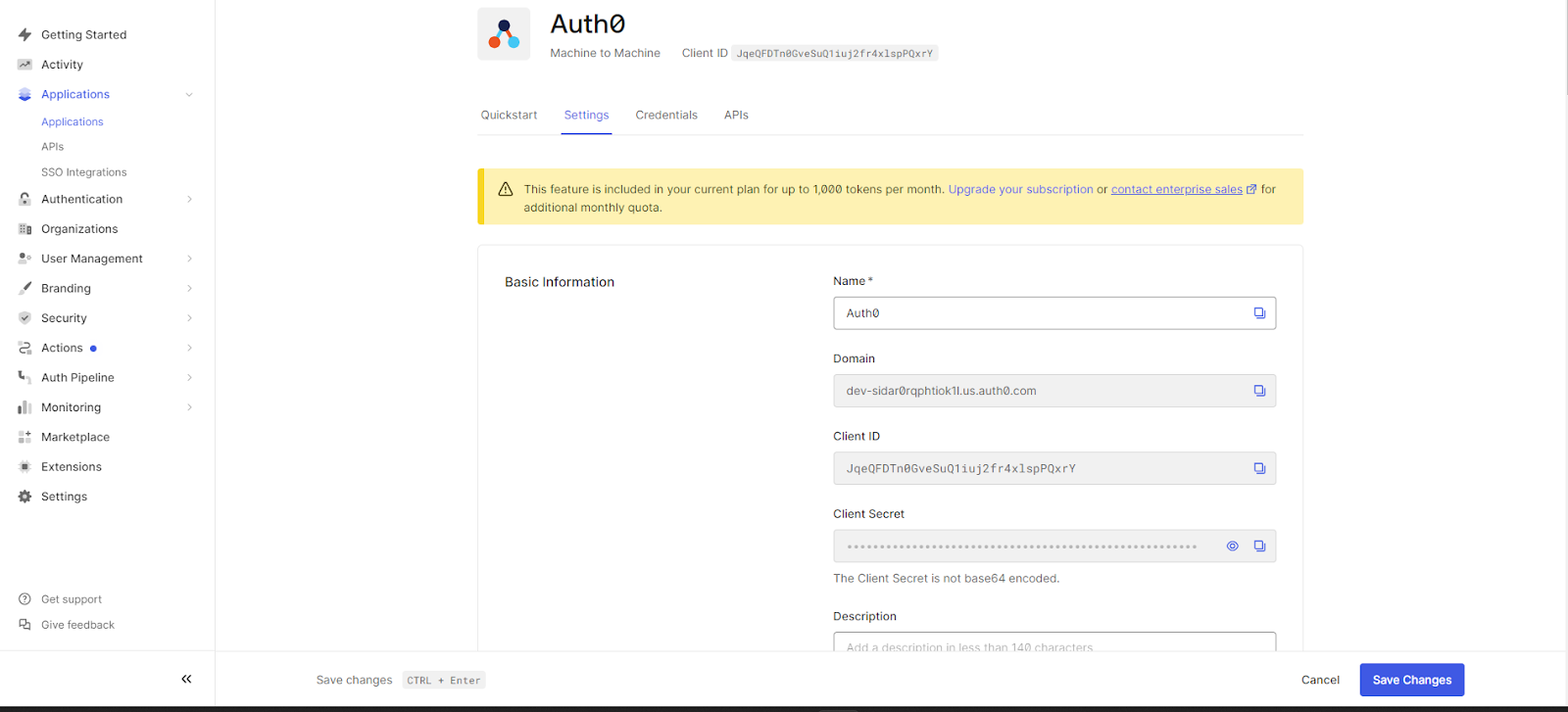Open Extensions in the sidebar
1568x712 pixels.
(x=72, y=467)
